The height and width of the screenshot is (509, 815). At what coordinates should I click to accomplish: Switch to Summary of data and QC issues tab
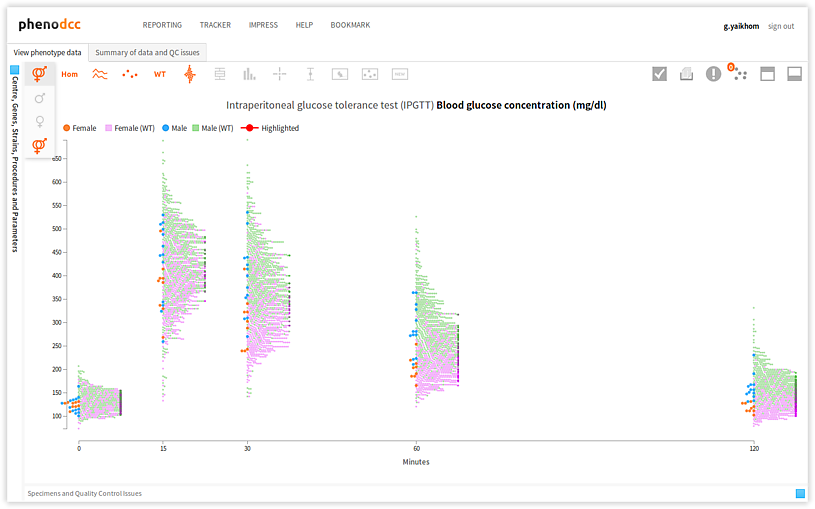147,52
